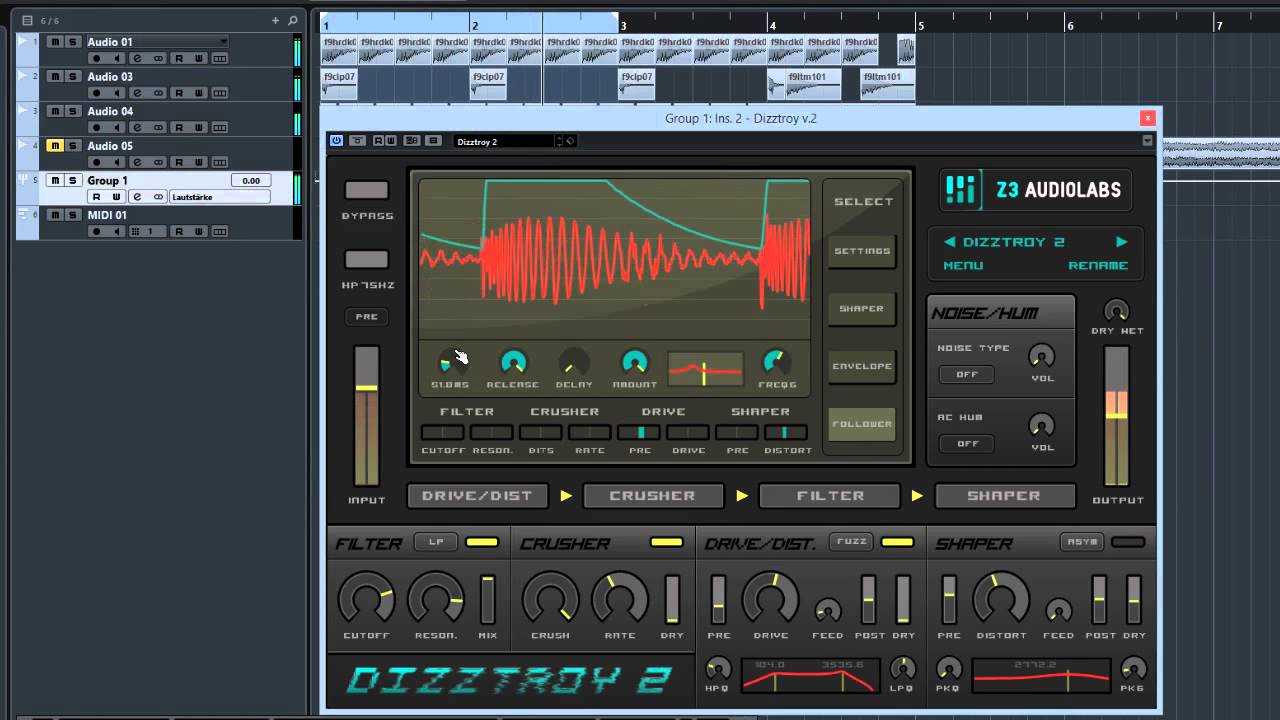The height and width of the screenshot is (720, 1280).
Task: Enable the Shaper section LED
Action: pos(1128,542)
